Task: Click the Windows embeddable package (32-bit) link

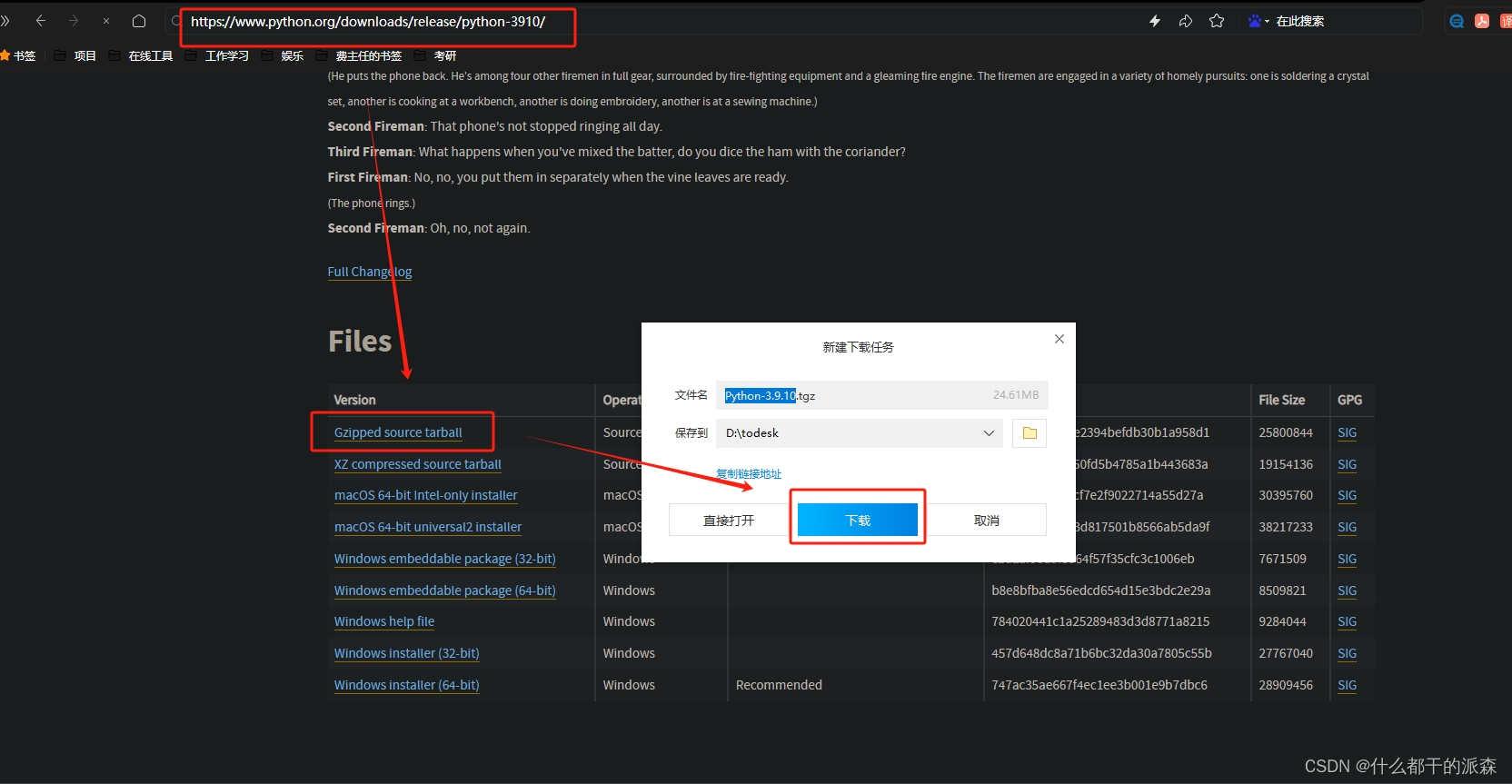Action: click(445, 559)
